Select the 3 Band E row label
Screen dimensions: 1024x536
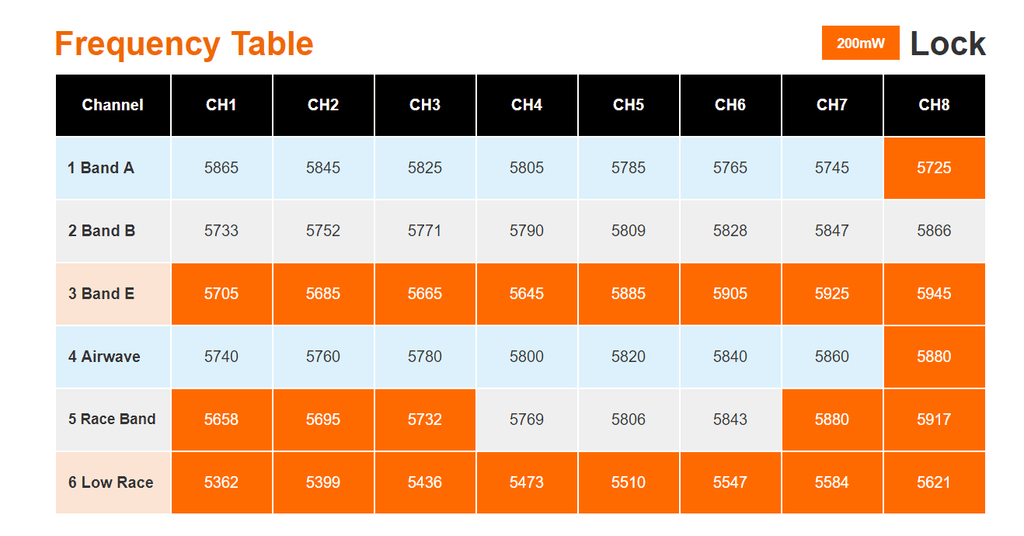coord(101,294)
